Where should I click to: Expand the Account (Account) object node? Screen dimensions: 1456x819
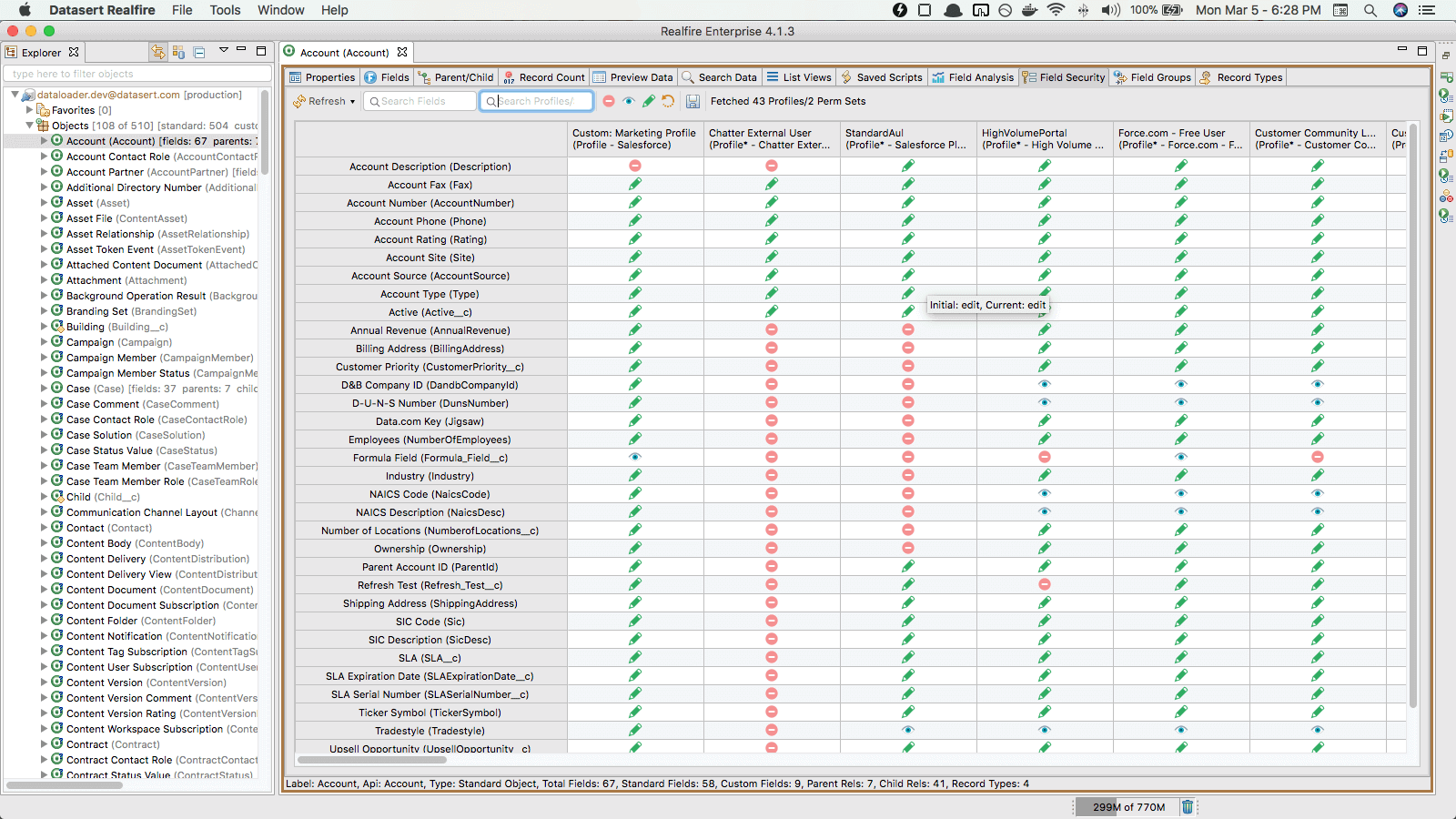click(44, 141)
